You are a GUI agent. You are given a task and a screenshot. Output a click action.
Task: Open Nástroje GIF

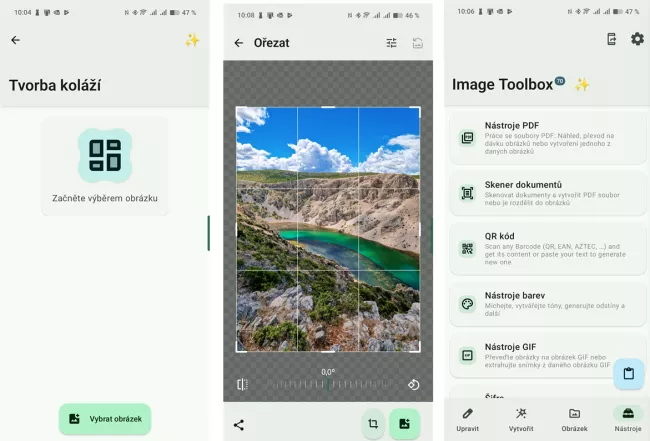pyautogui.click(x=548, y=356)
